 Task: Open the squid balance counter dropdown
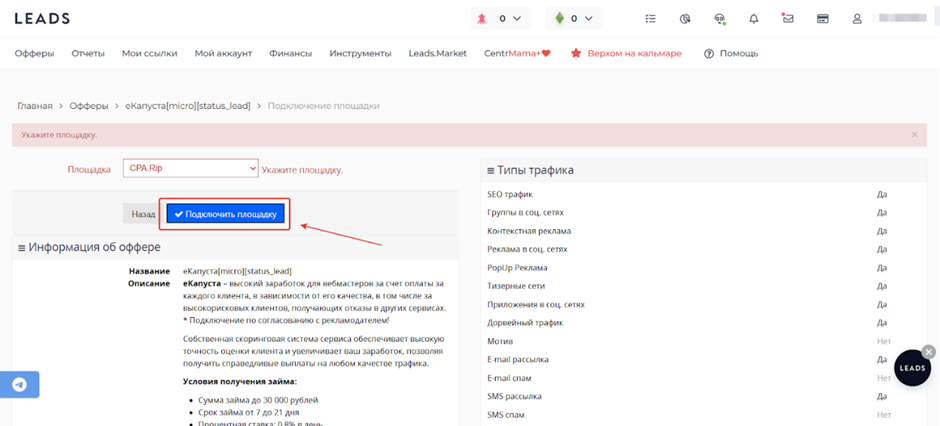(x=500, y=19)
